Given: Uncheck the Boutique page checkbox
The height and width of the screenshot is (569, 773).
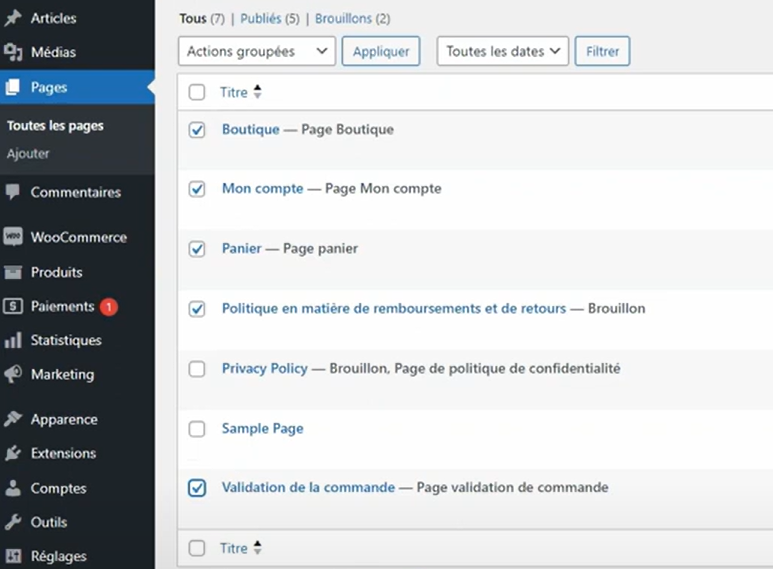Looking at the screenshot, I should (x=197, y=130).
